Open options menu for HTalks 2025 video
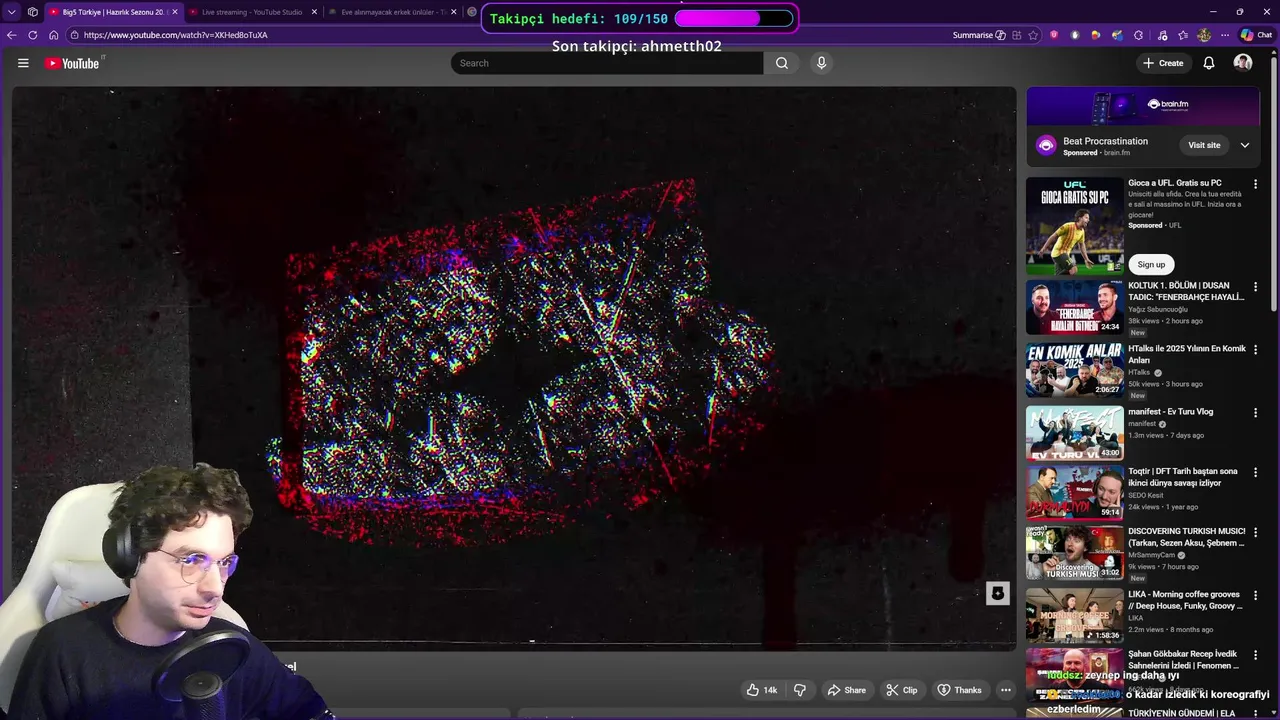This screenshot has height=720, width=1280. 1256,350
